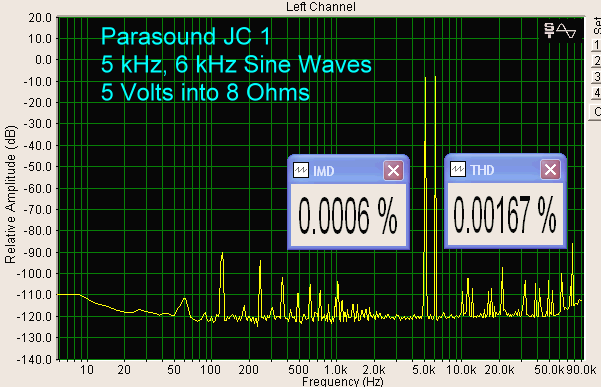
Task: Click the Relative Amplitude (dB) axis label
Action: coord(10,194)
